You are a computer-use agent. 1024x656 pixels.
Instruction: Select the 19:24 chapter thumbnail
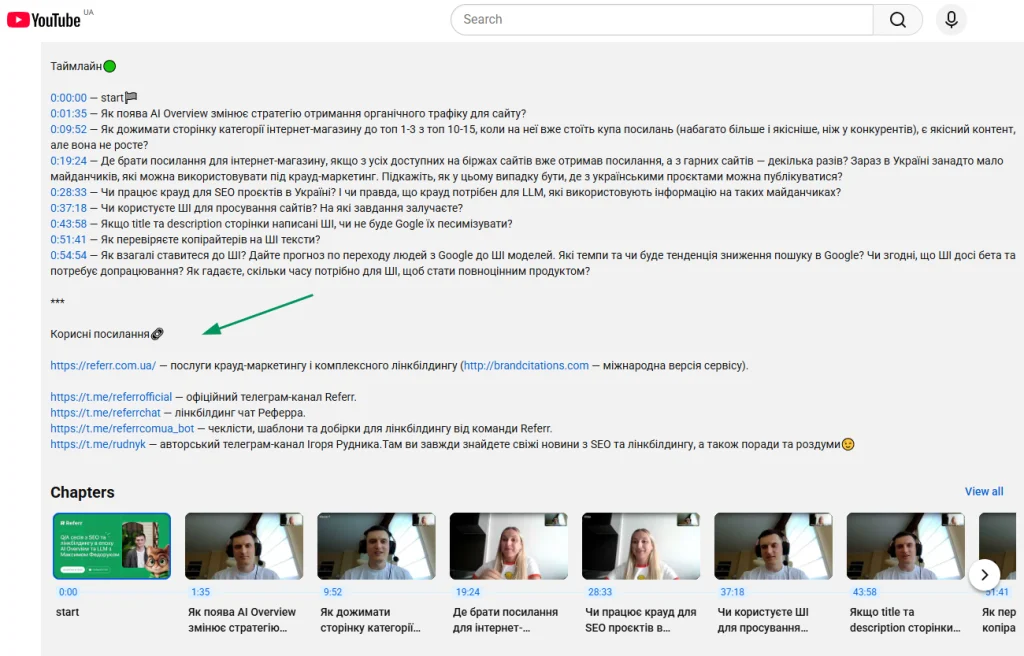tap(508, 546)
